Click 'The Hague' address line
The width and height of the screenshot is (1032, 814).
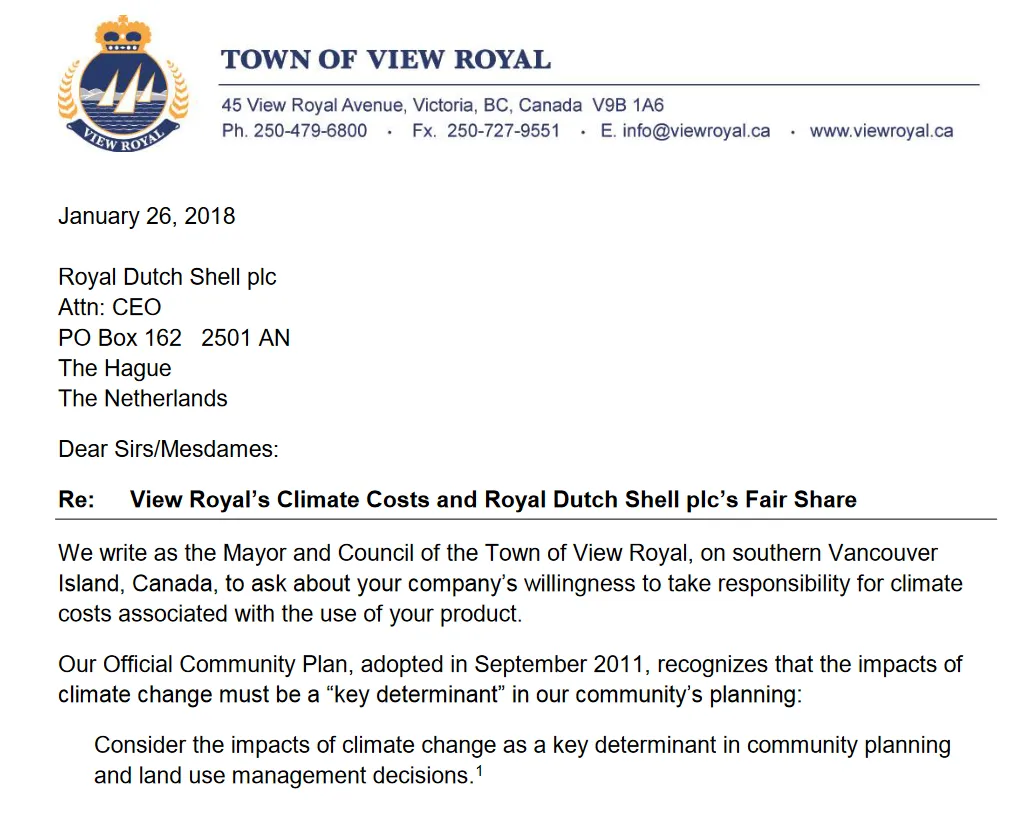(115, 369)
